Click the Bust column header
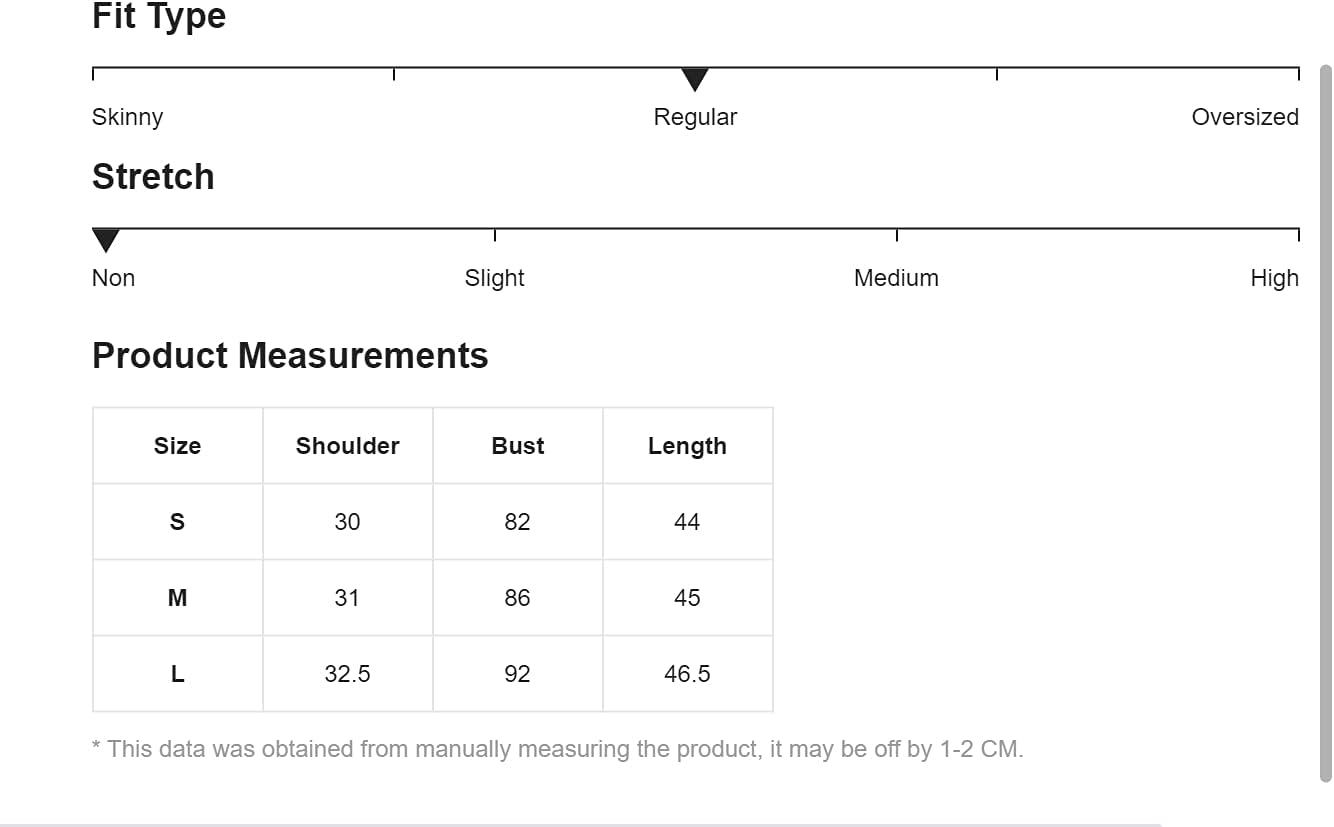Screen dimensions: 1334x827 [517, 446]
